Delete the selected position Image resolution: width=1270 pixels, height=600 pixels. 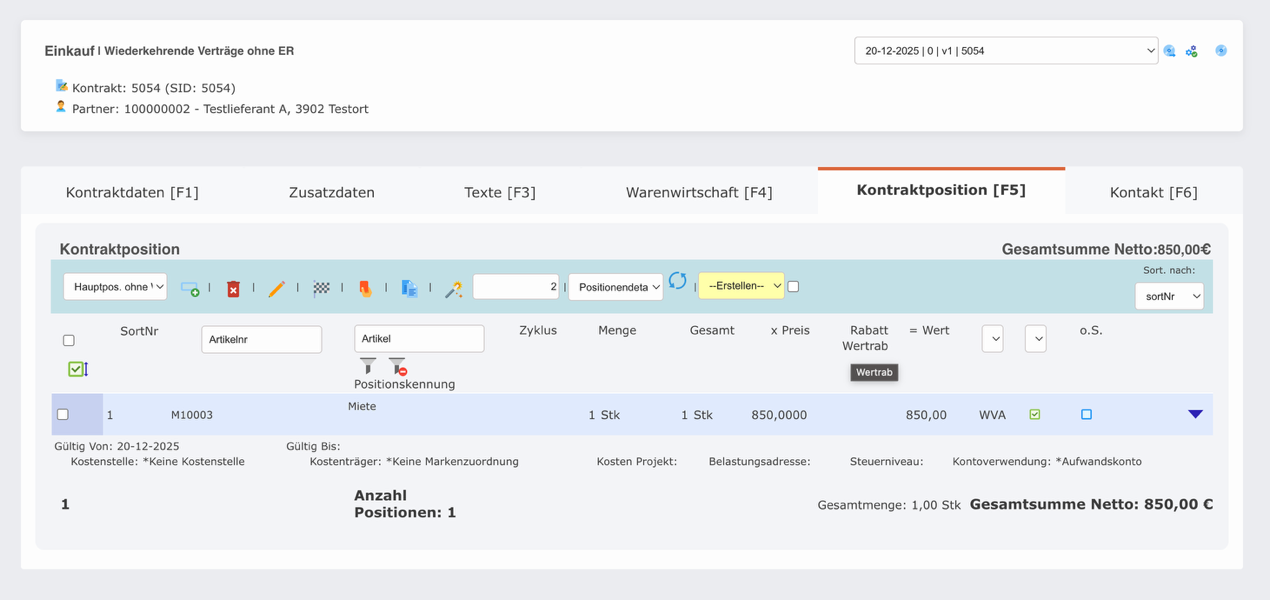click(233, 287)
